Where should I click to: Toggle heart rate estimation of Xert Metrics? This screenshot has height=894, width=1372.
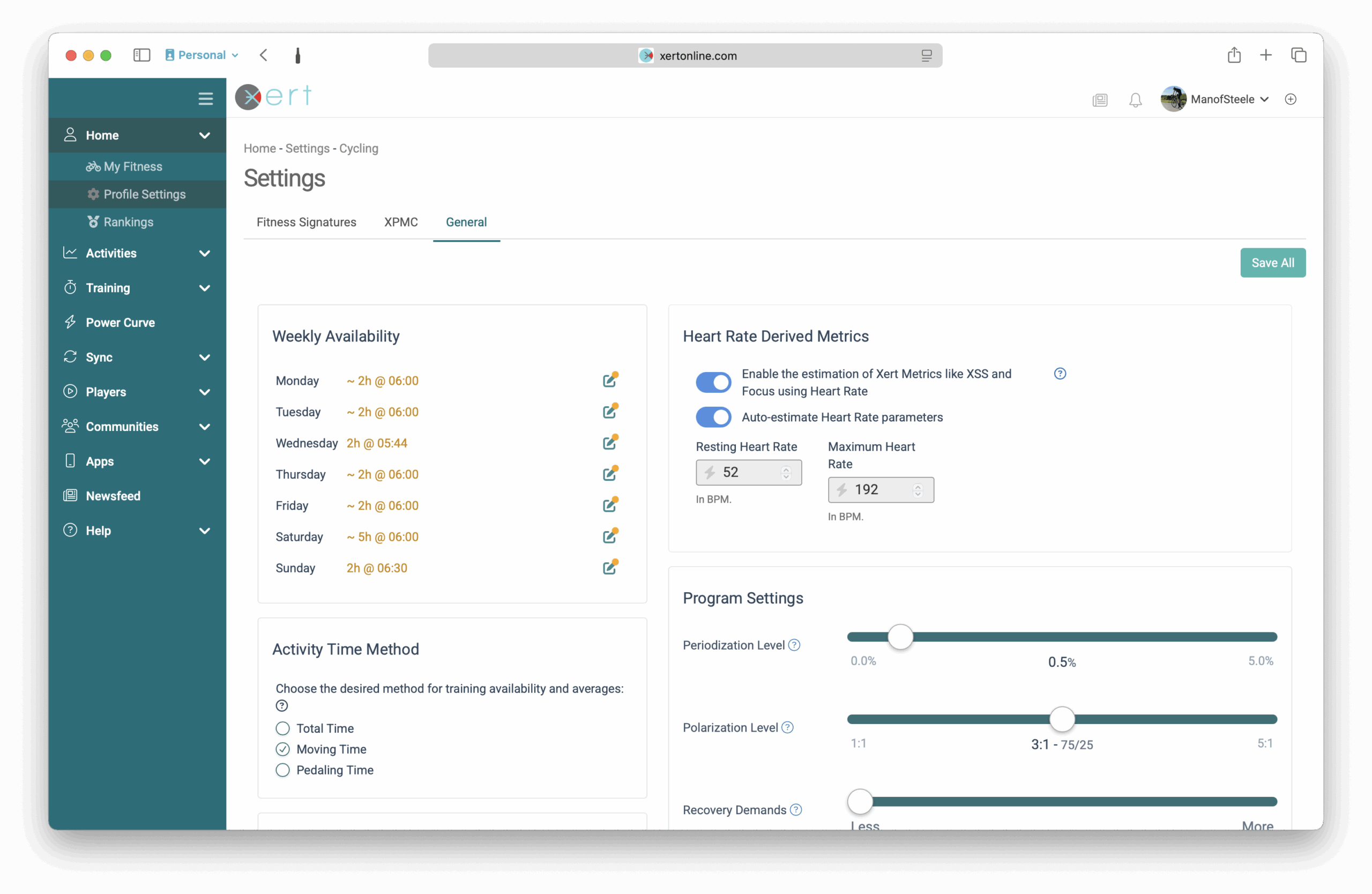pyautogui.click(x=713, y=382)
